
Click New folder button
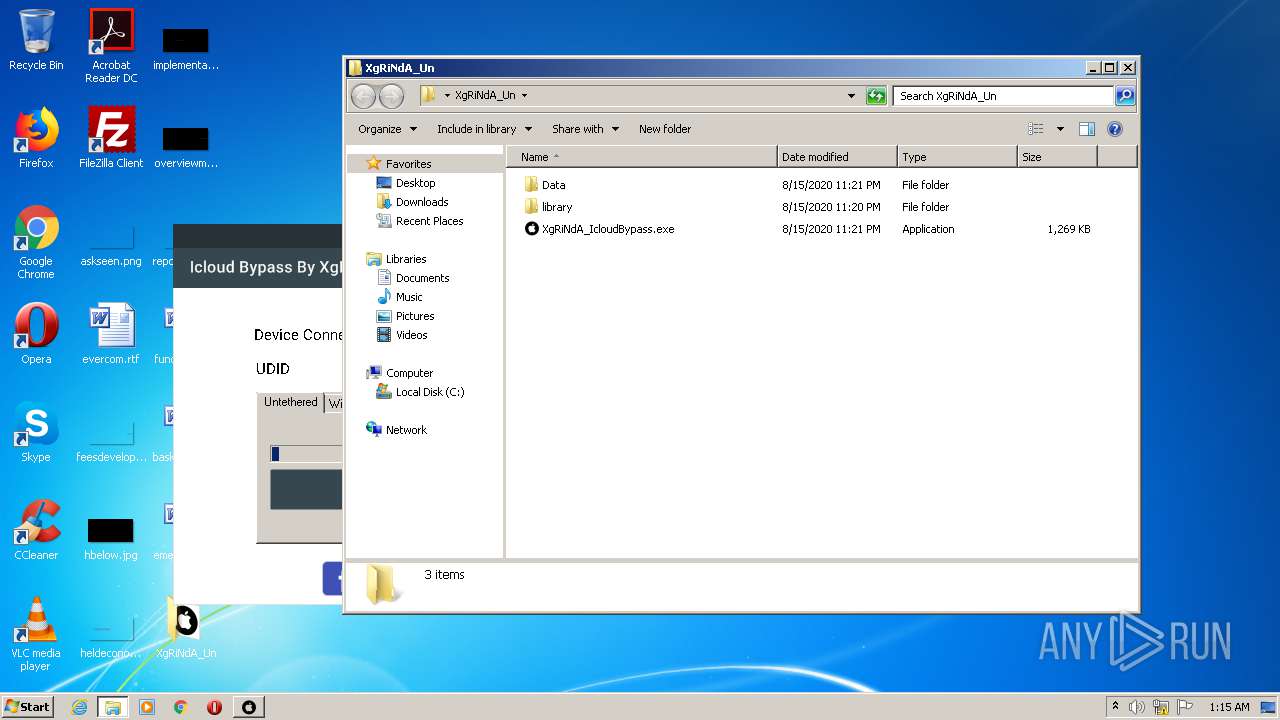(x=665, y=129)
